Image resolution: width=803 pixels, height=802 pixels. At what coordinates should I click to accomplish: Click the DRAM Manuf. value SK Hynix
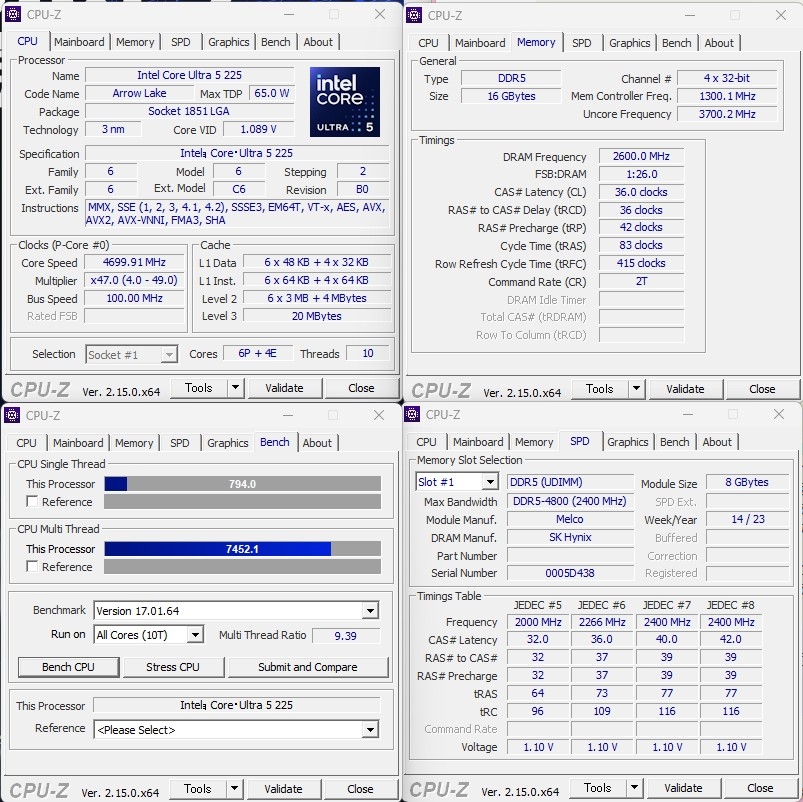pos(570,537)
